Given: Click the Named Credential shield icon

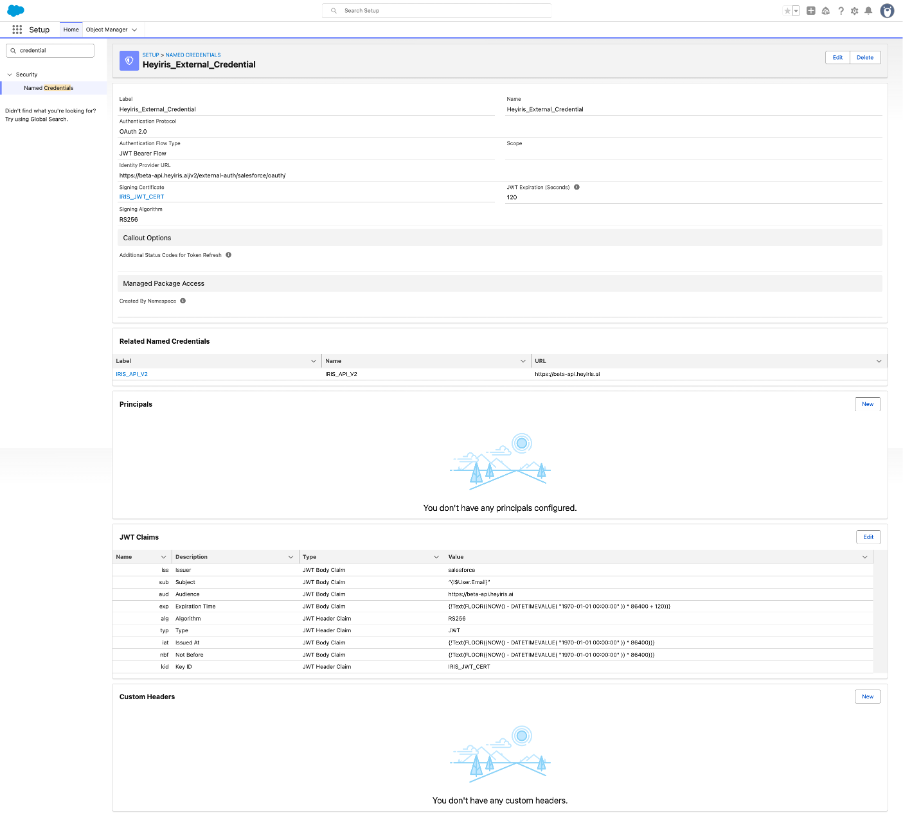Looking at the screenshot, I should click(x=129, y=61).
